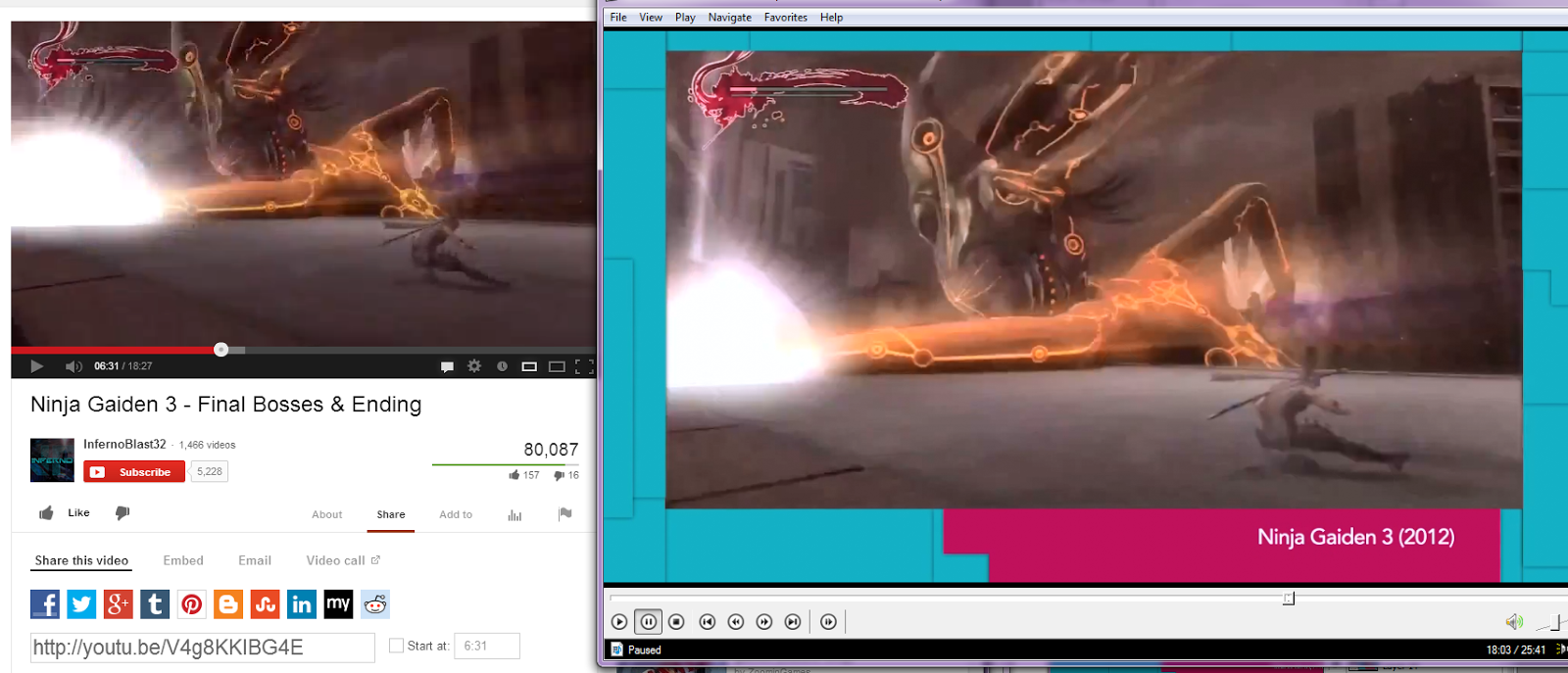Screen dimensions: 1568x673
Task: Play the YouTube video
Action: pyautogui.click(x=37, y=366)
